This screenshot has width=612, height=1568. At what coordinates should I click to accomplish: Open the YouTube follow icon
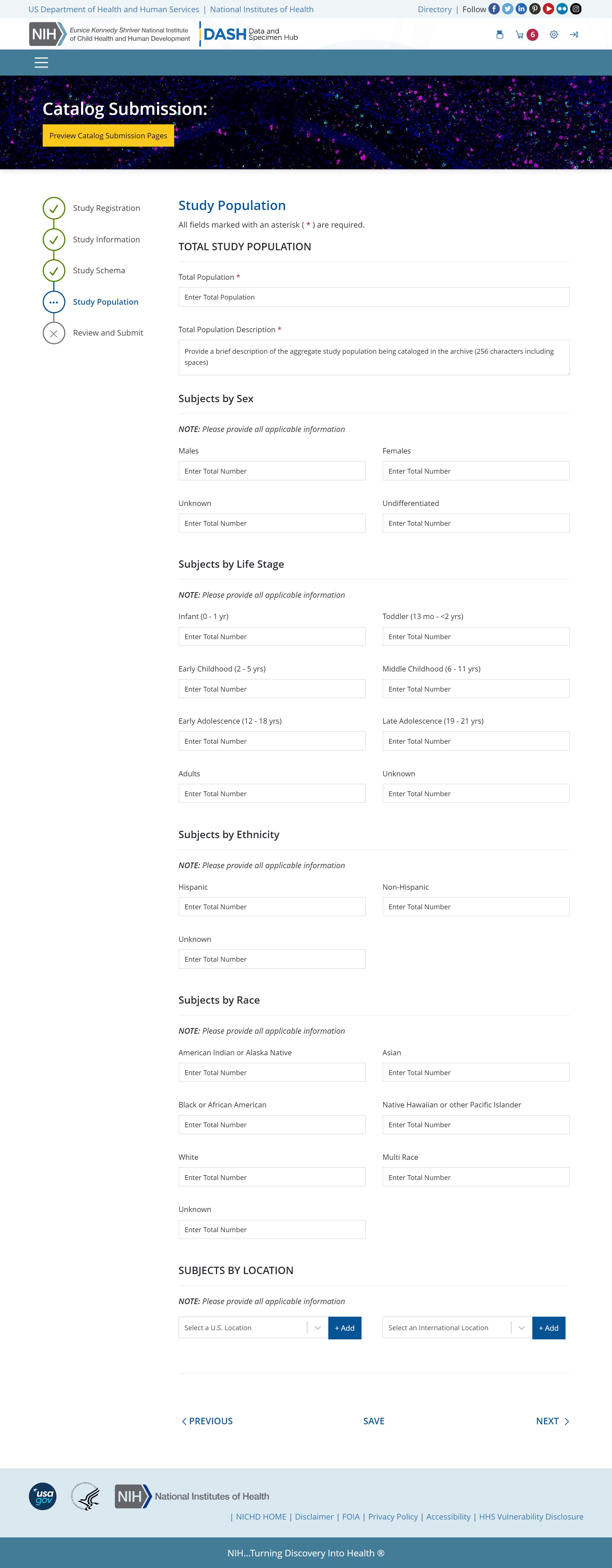click(548, 9)
